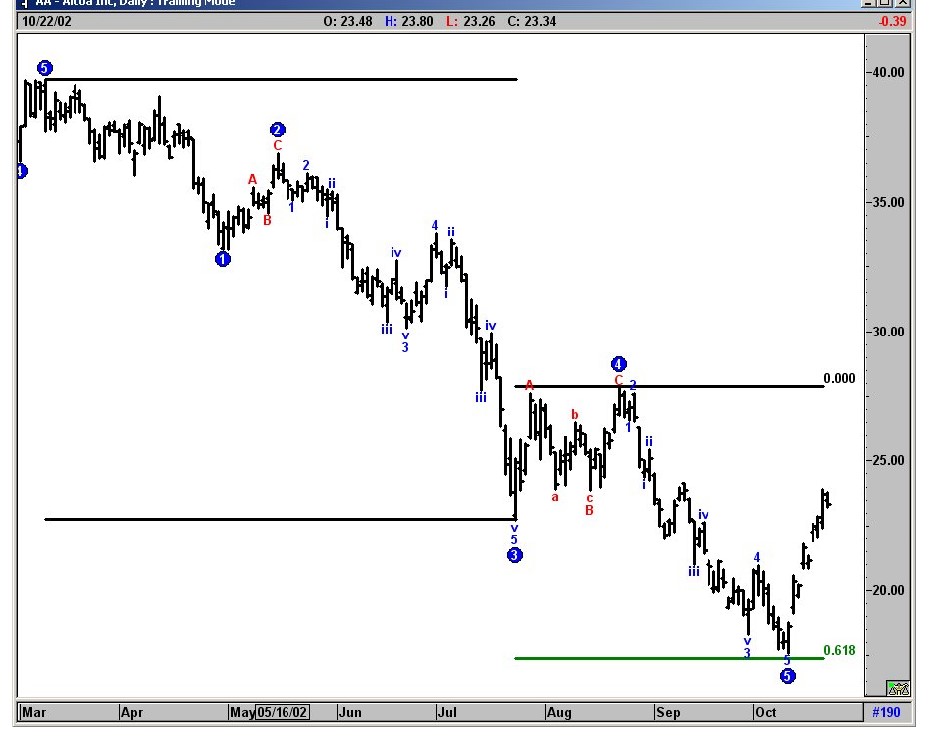
Task: Click the Sep label on time axis
Action: tap(667, 712)
